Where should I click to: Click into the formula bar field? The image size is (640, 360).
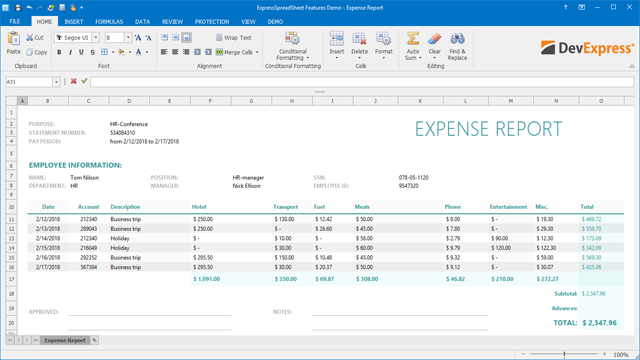pyautogui.click(x=362, y=82)
